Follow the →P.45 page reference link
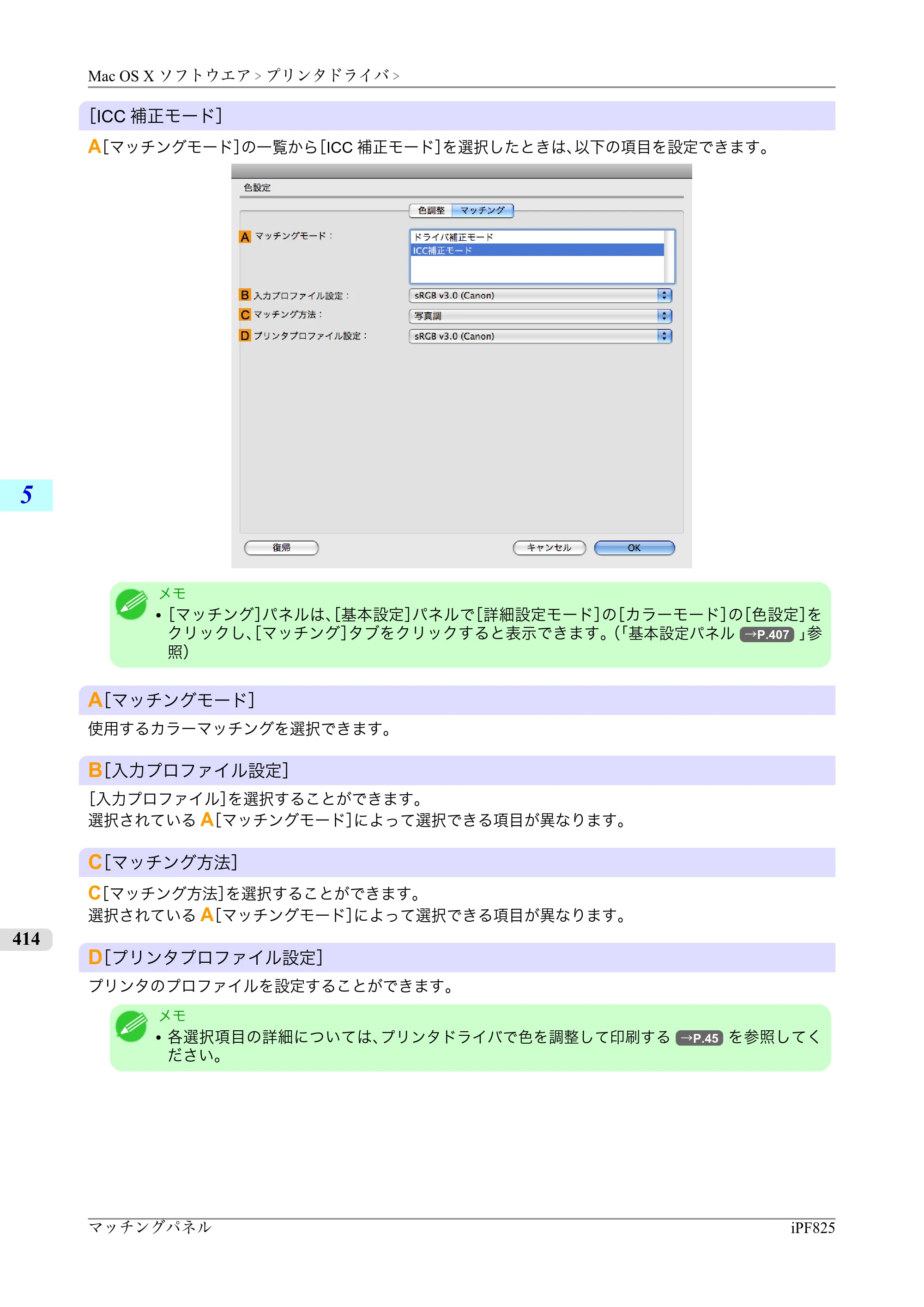Screen dimensions: 924x1307 pos(699,1038)
